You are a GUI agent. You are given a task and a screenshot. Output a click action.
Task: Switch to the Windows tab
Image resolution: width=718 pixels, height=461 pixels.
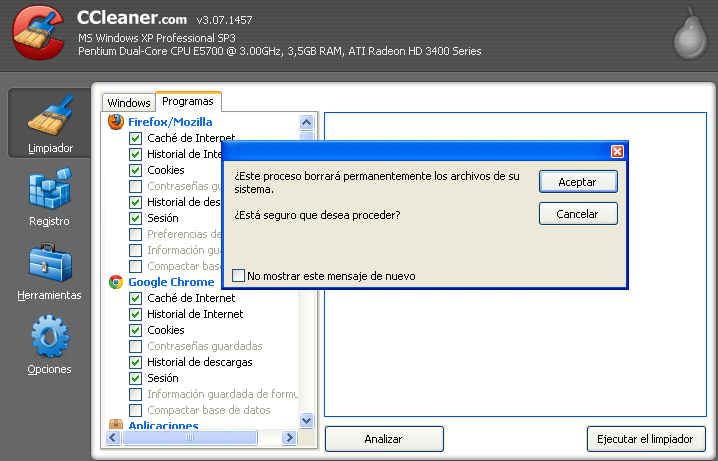pos(129,103)
